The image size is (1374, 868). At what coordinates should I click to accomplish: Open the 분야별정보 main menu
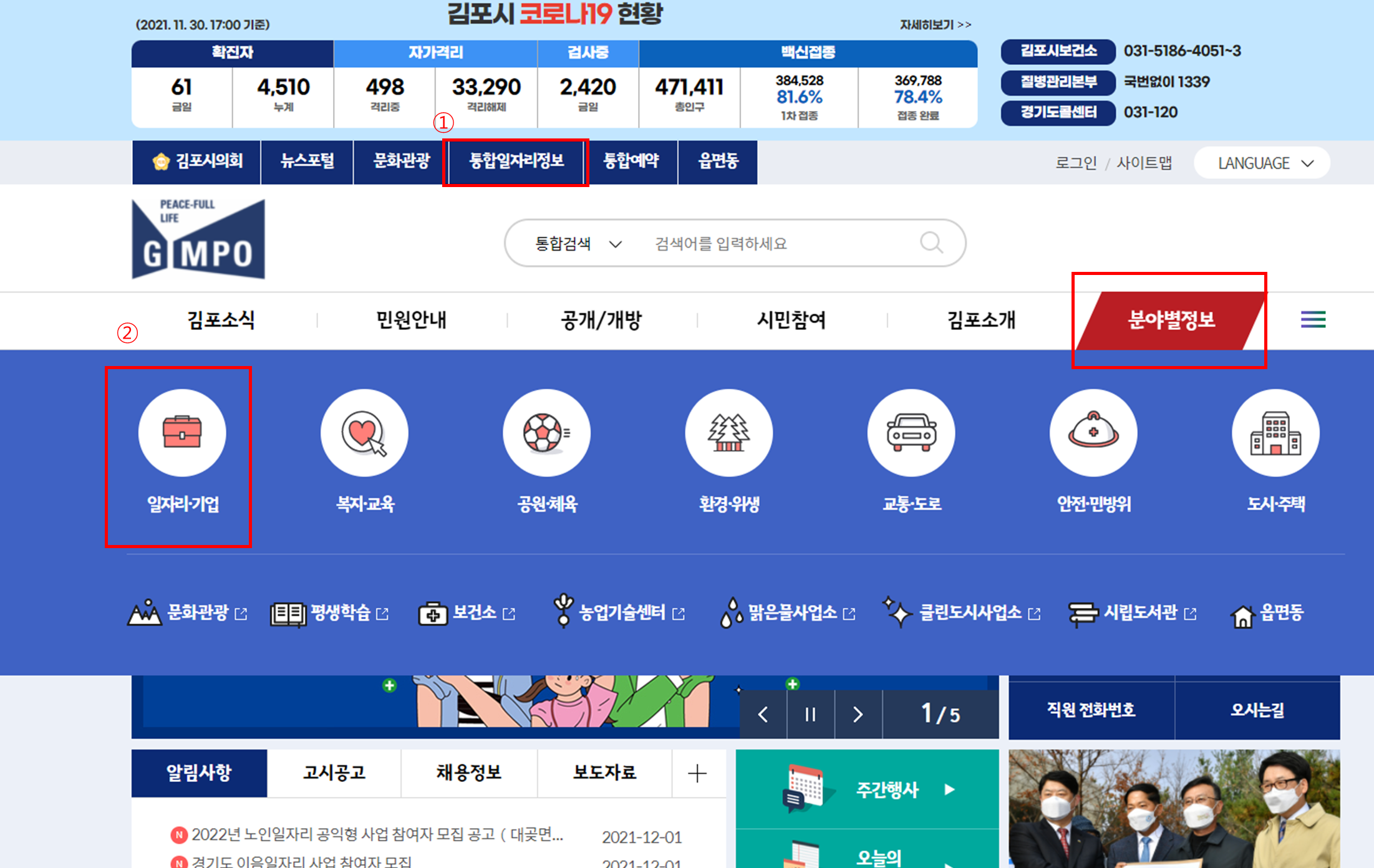(1171, 320)
